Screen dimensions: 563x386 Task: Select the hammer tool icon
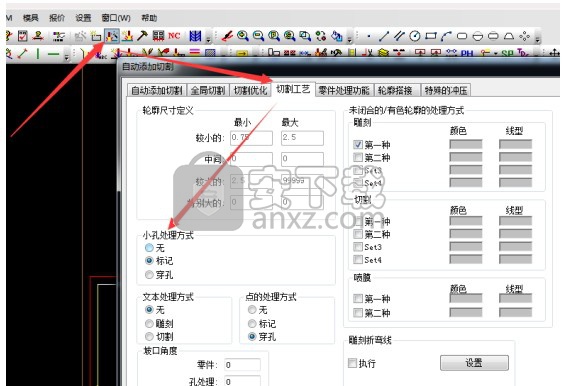[143, 36]
